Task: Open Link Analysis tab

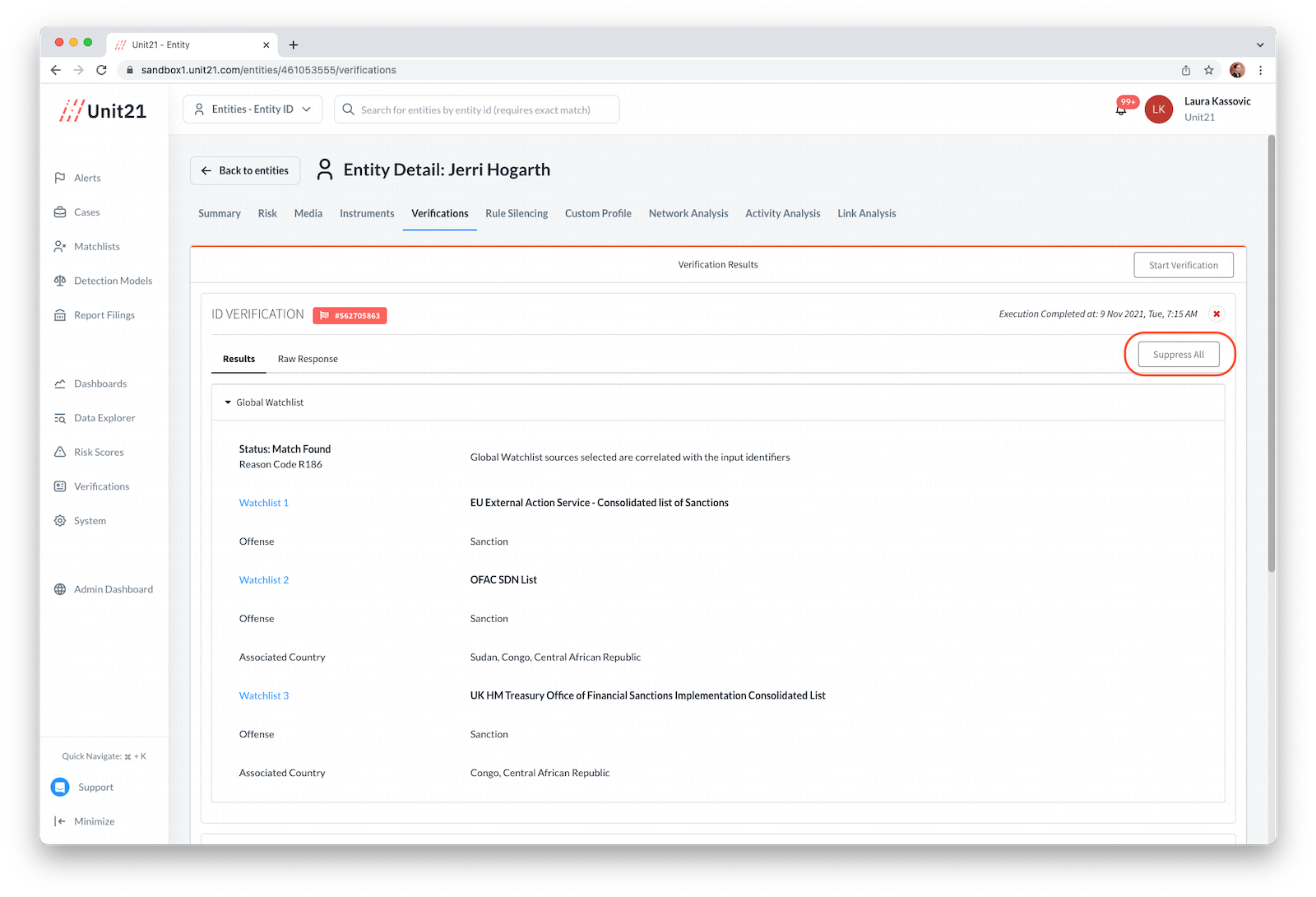Action: pos(867,213)
